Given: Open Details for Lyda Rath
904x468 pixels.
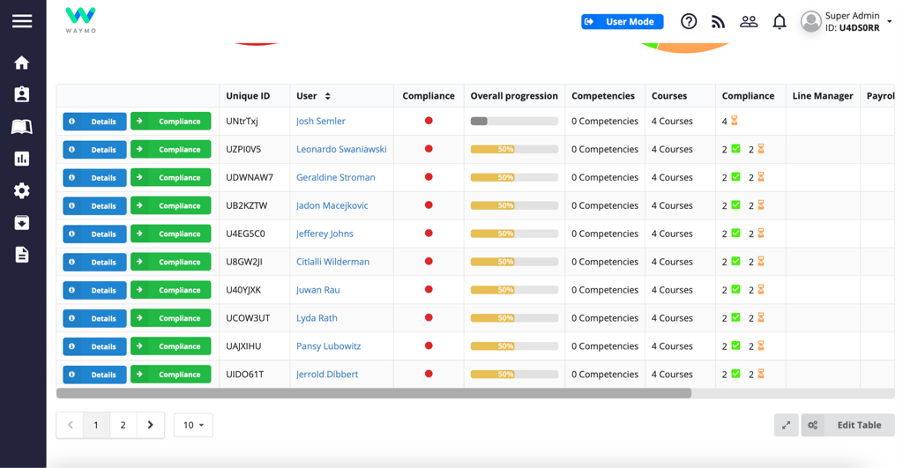Looking at the screenshot, I should [x=95, y=318].
